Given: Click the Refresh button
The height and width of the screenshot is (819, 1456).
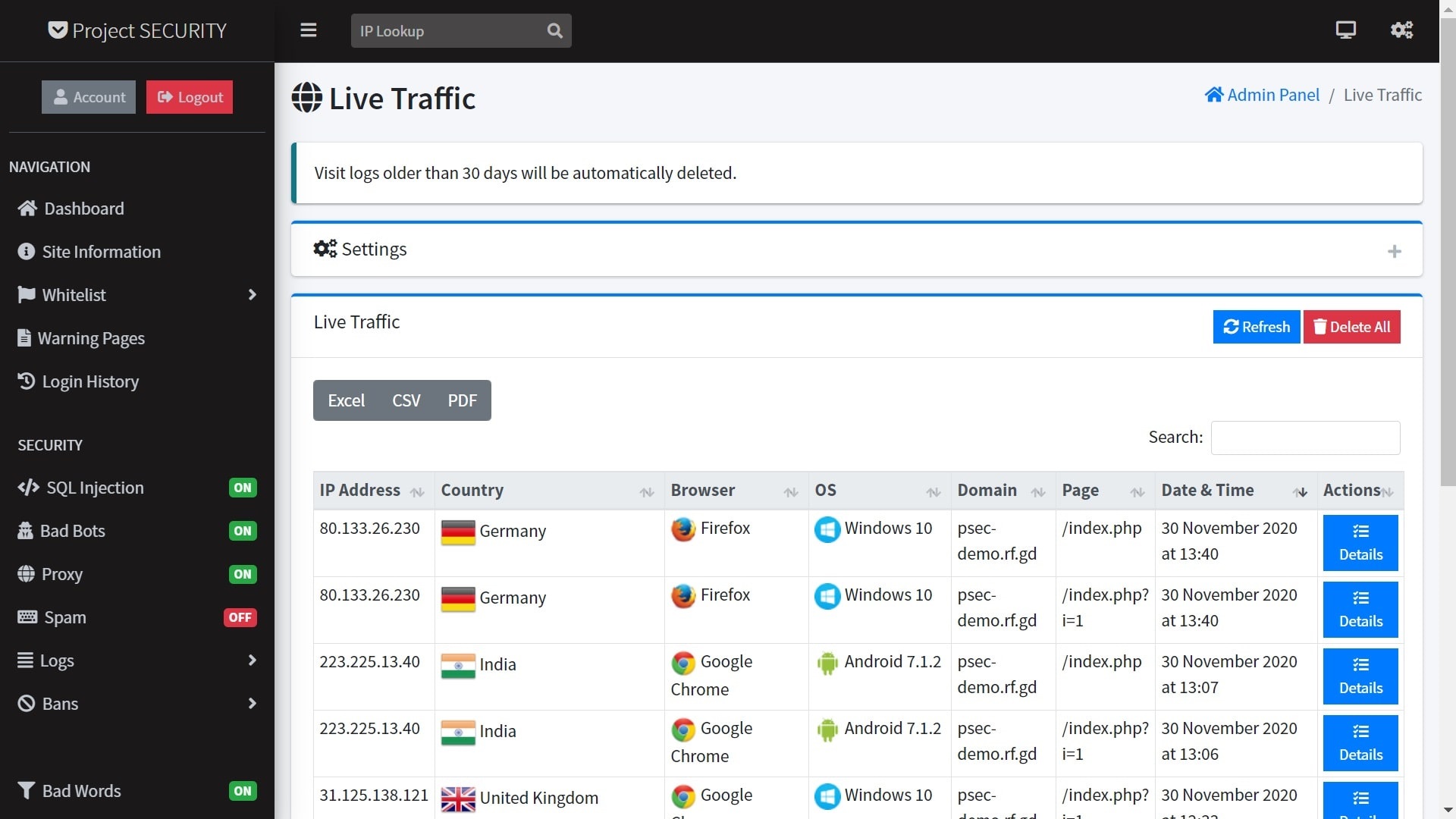Looking at the screenshot, I should pyautogui.click(x=1256, y=327).
